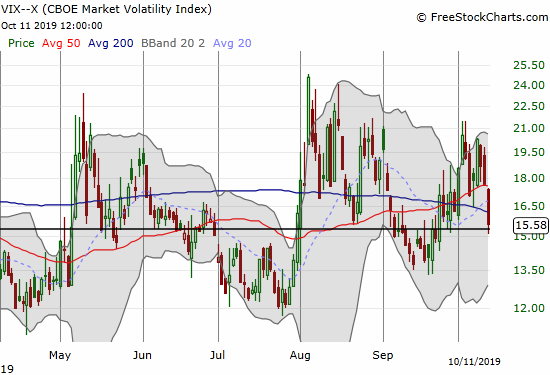Click the 24.00 price axis label
The image size is (550, 375).
(529, 85)
